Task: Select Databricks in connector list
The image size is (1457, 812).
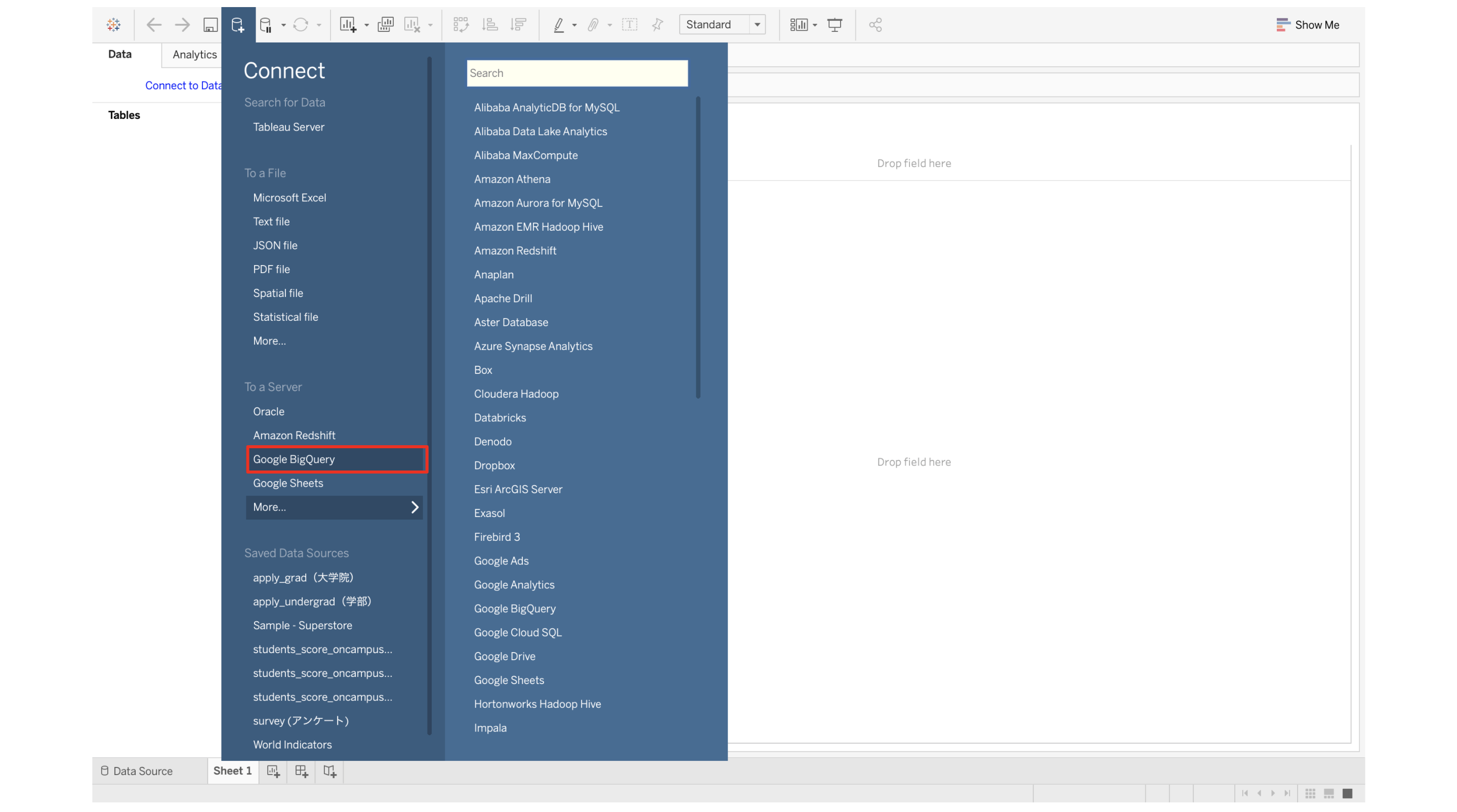Action: tap(500, 418)
